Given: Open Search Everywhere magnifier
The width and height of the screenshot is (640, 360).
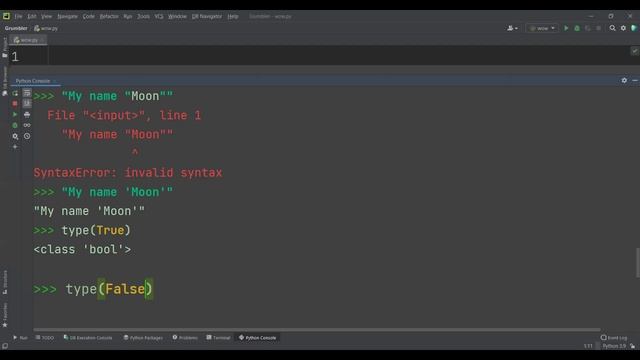Looking at the screenshot, I should tap(613, 28).
